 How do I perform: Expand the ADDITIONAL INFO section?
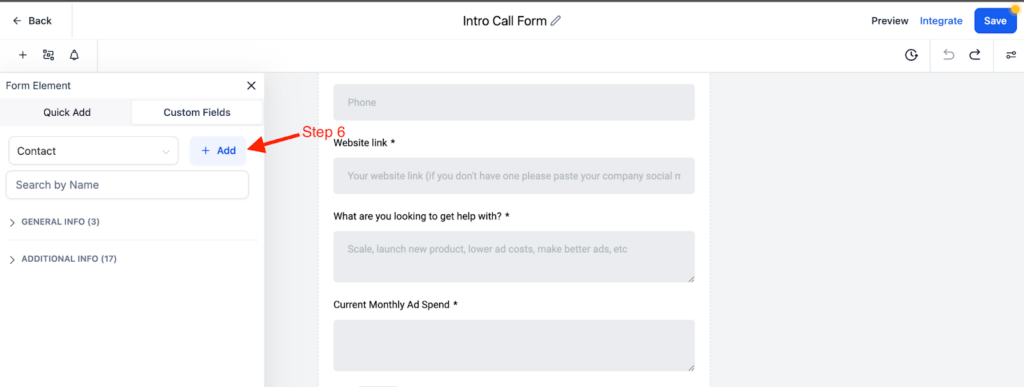(63, 259)
